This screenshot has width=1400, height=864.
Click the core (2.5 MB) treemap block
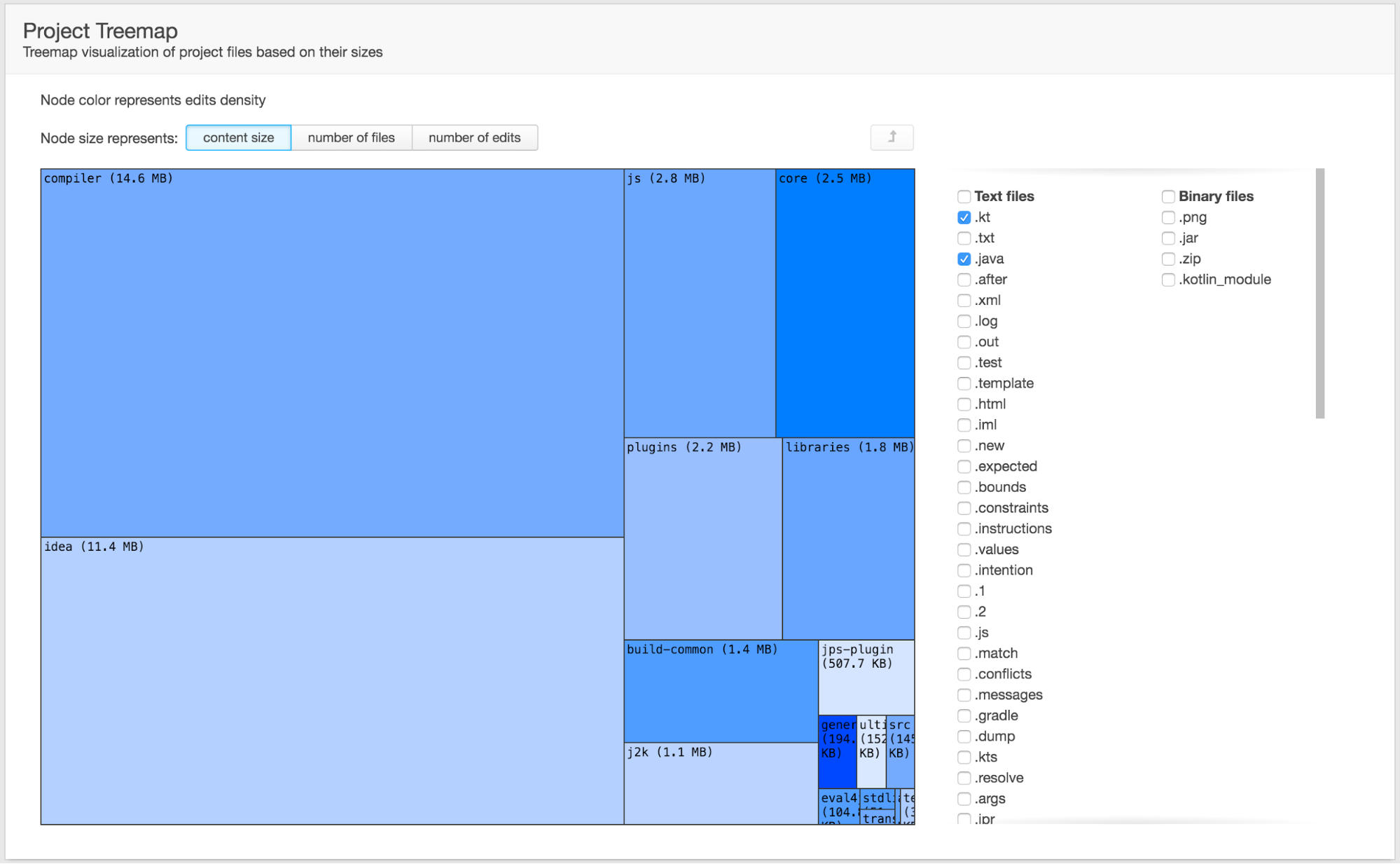844,301
